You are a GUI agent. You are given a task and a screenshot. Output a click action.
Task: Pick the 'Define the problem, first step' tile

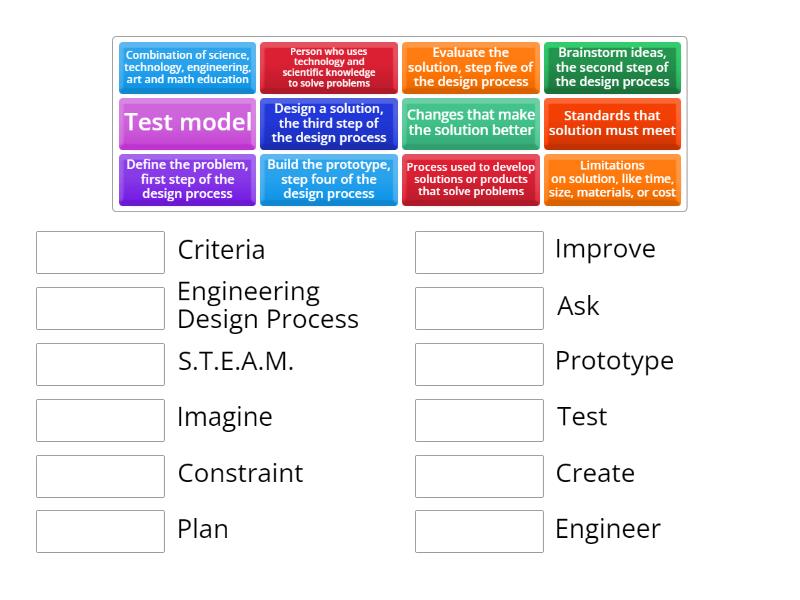187,179
